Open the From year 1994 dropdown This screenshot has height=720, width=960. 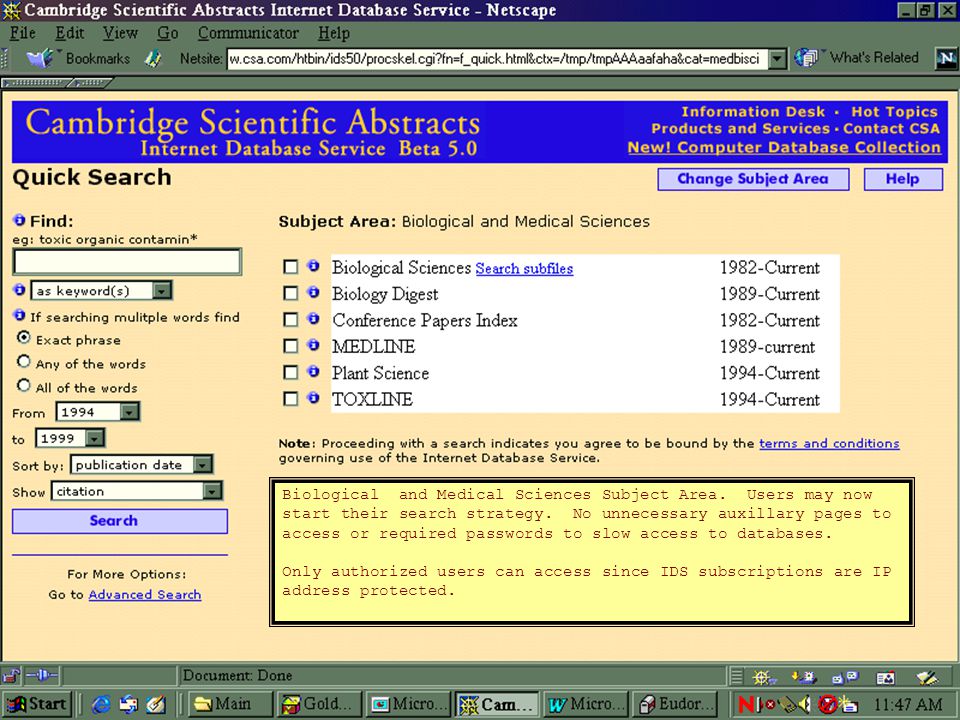pyautogui.click(x=97, y=411)
